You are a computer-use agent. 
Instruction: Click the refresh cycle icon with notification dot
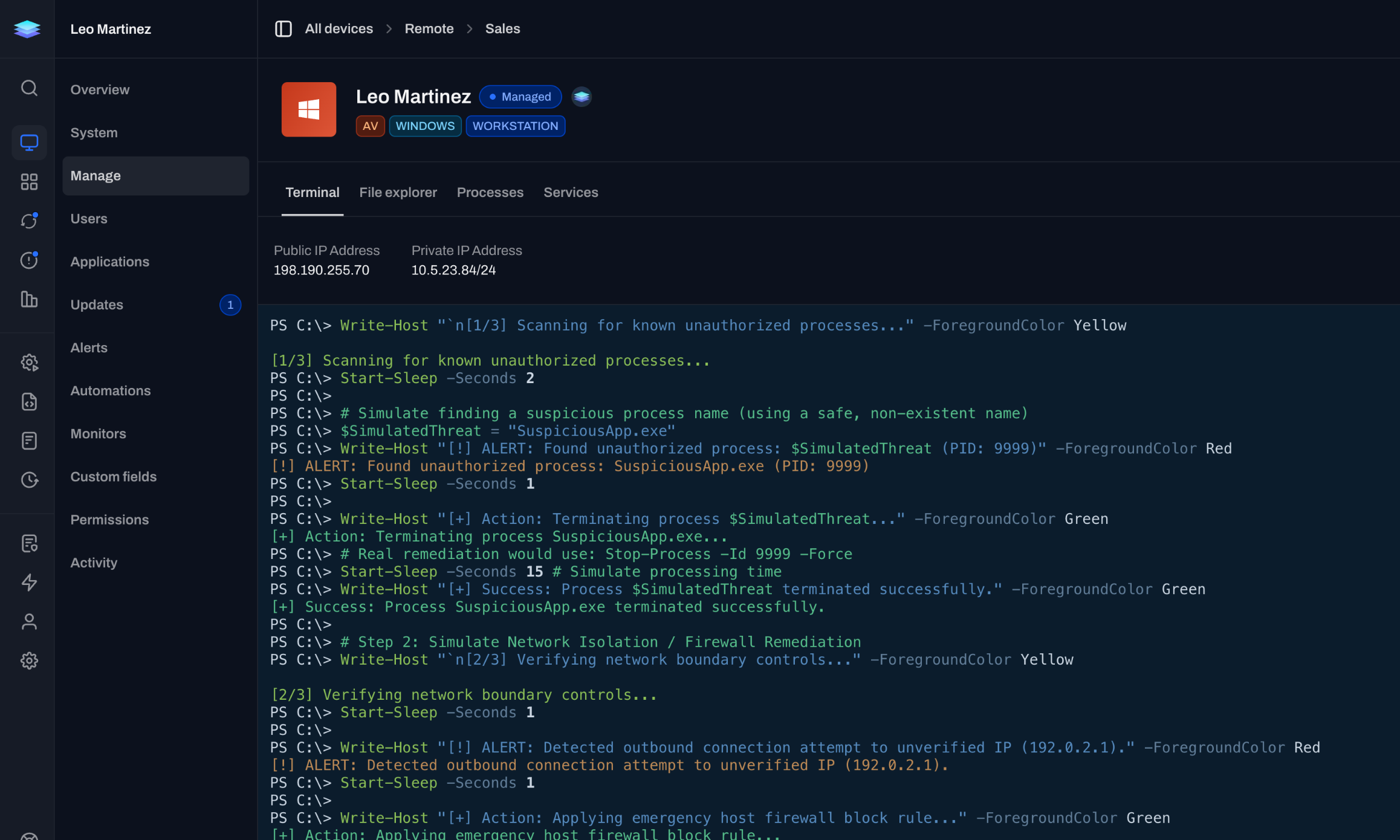point(29,221)
